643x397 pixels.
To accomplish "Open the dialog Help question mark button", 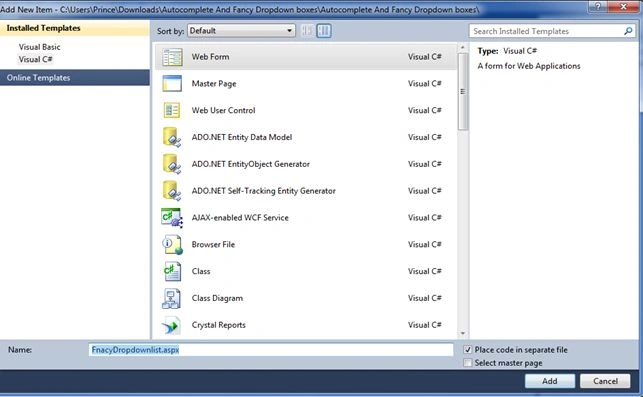I will tap(598, 6).
